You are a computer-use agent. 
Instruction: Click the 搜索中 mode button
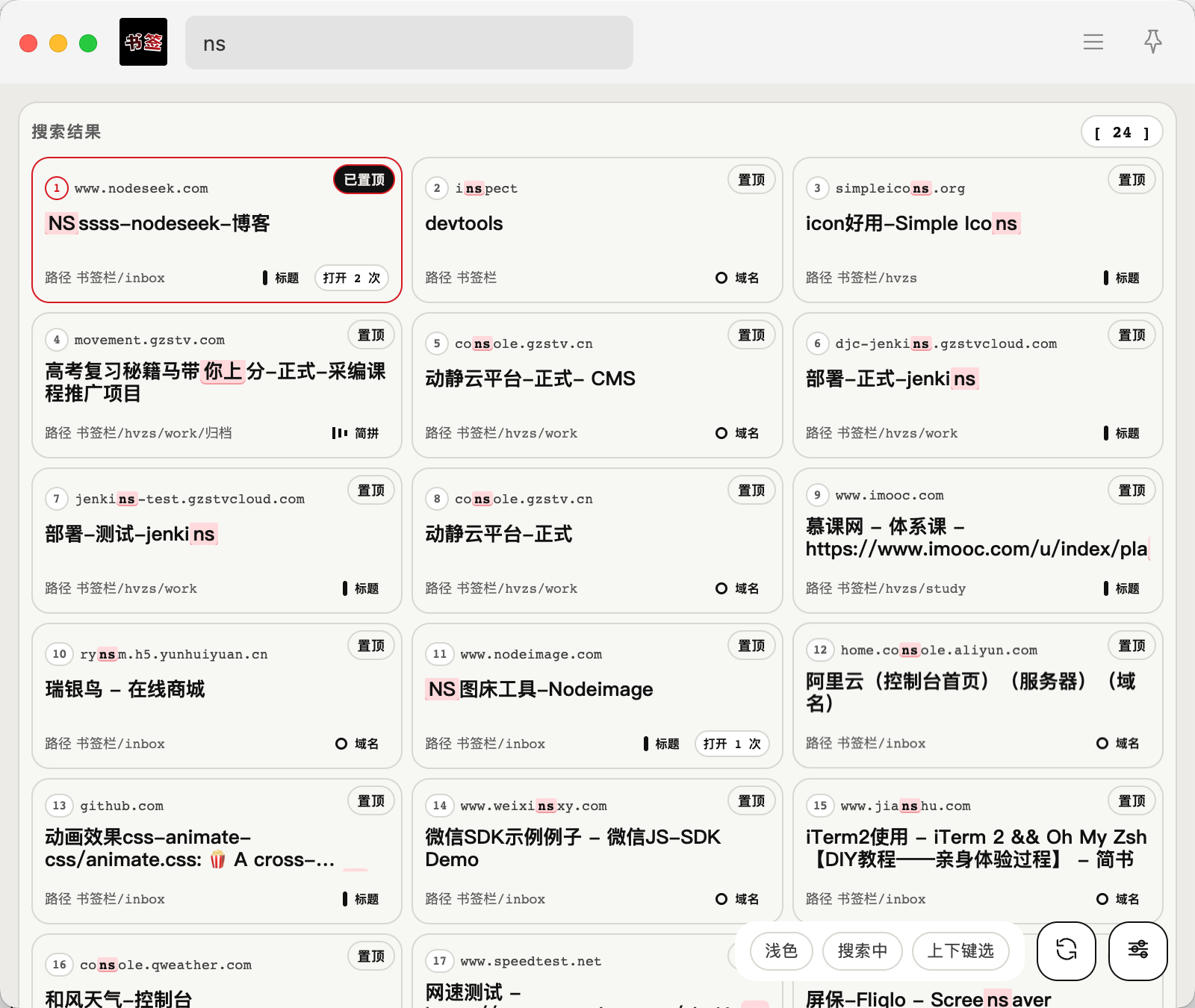(x=863, y=951)
